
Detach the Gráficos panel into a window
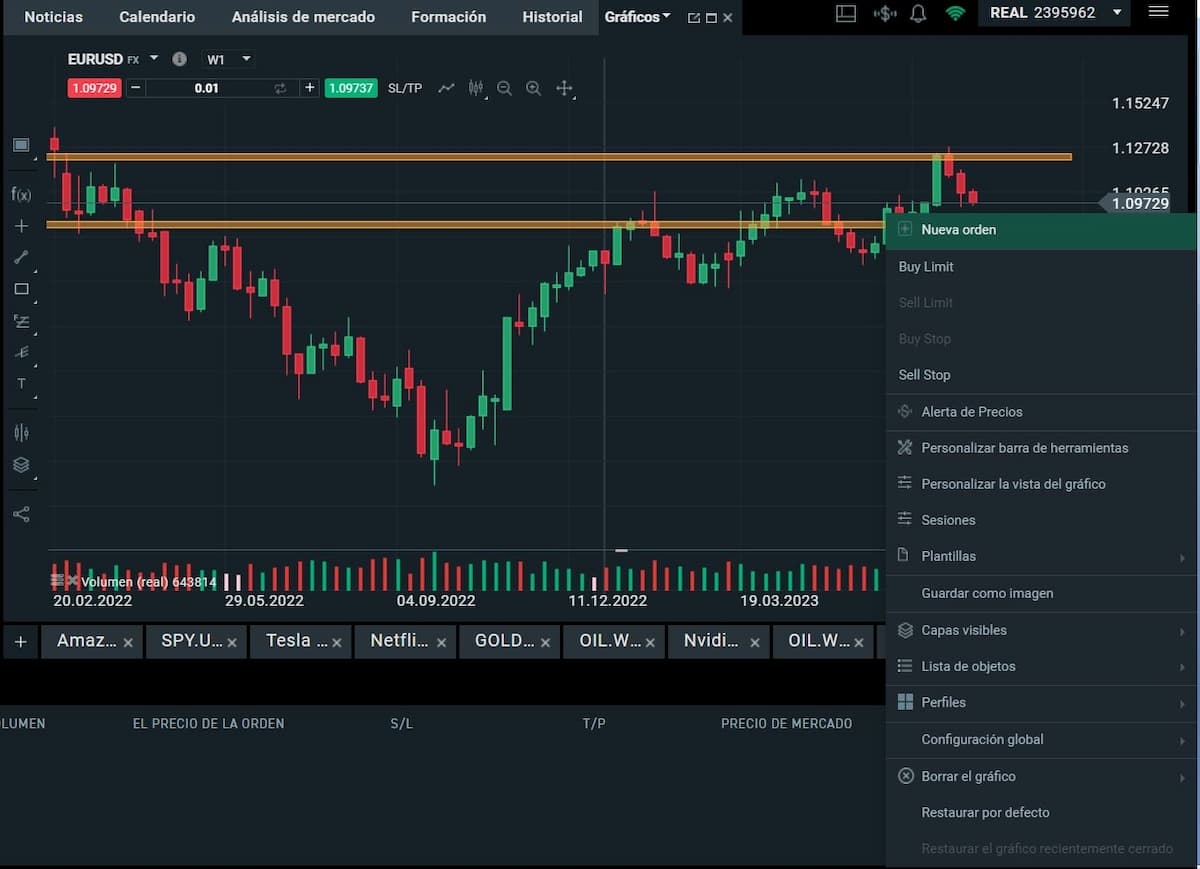[693, 18]
